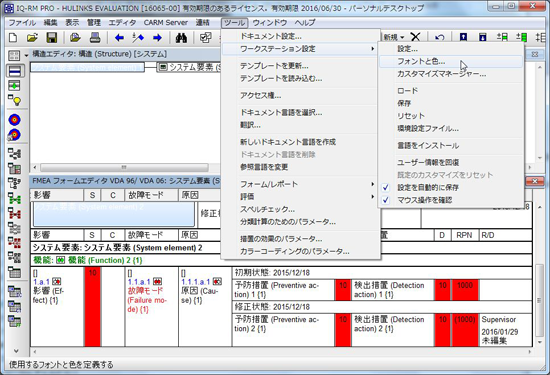Screen dimensions: 550x375
Task: Expand the ワークステーション設定 submenu arrow
Action: (x=373, y=49)
